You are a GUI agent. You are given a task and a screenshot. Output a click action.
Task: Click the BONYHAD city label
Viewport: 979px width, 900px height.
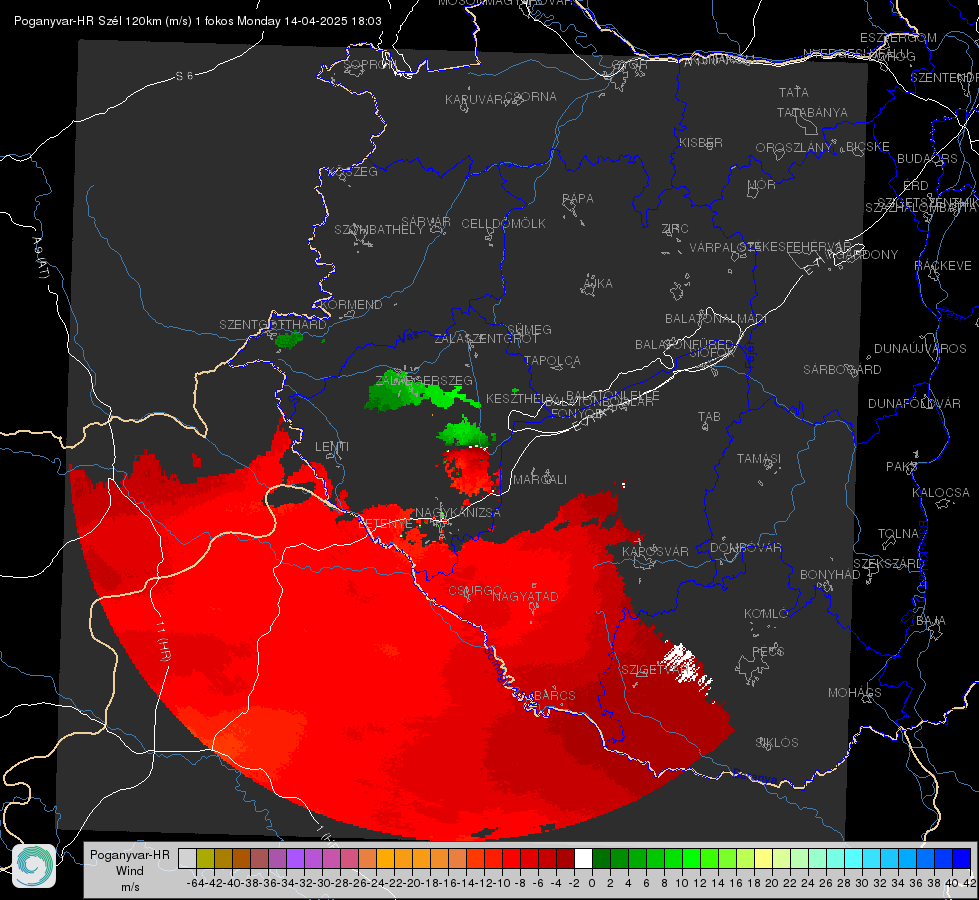click(x=830, y=575)
